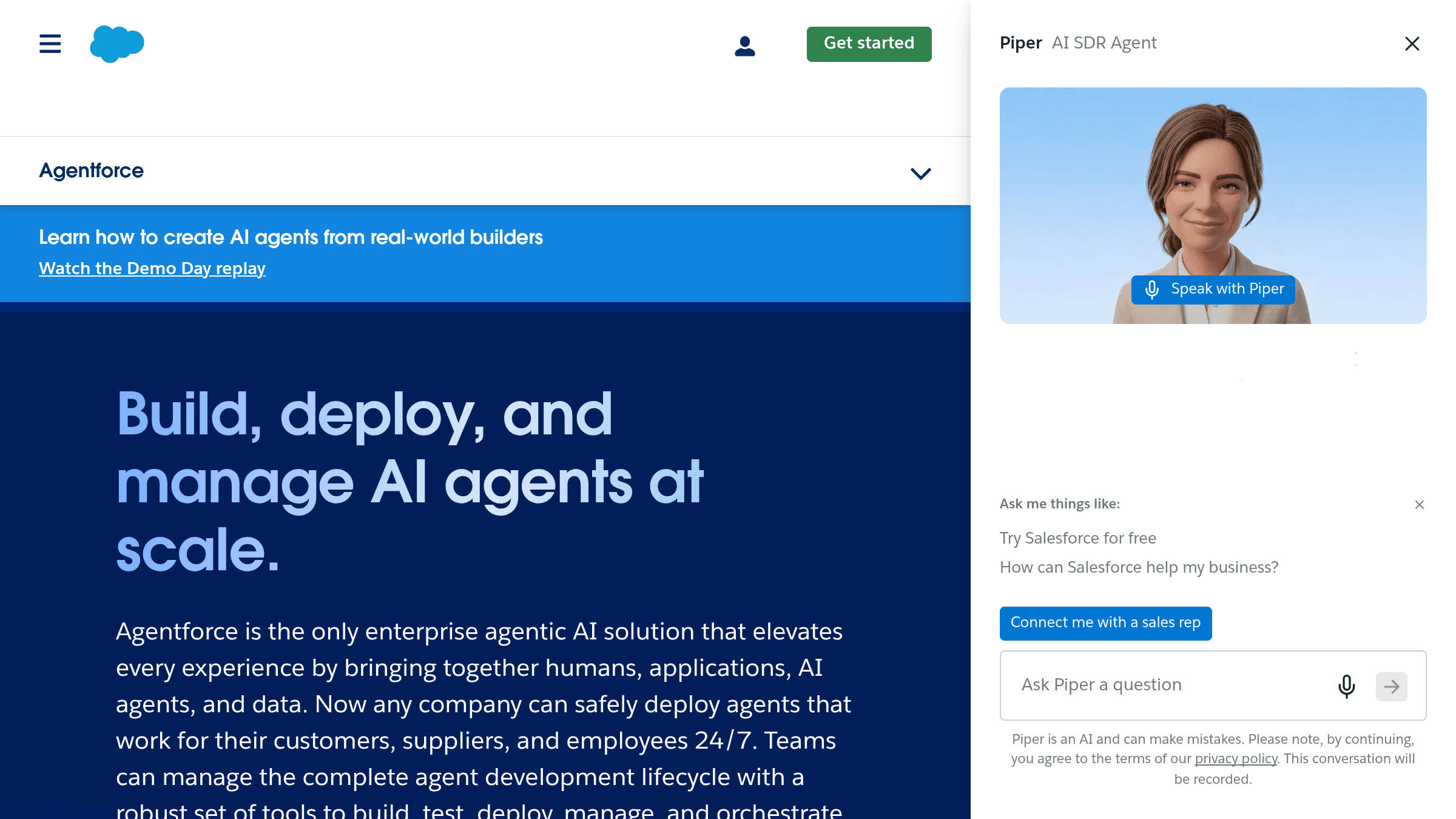Click the microphone icon in the question box
Screen dimensions: 1456x819
click(1347, 686)
